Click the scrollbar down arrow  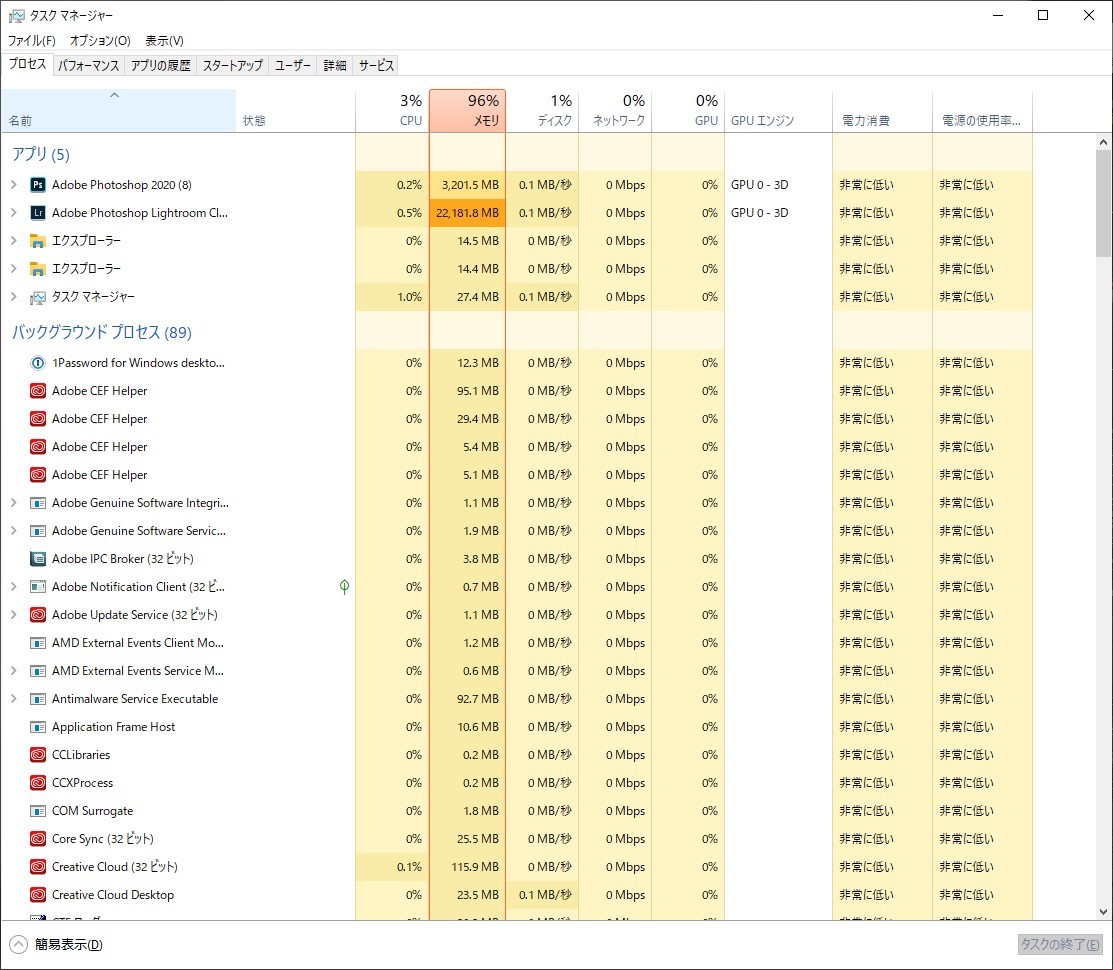point(1103,912)
